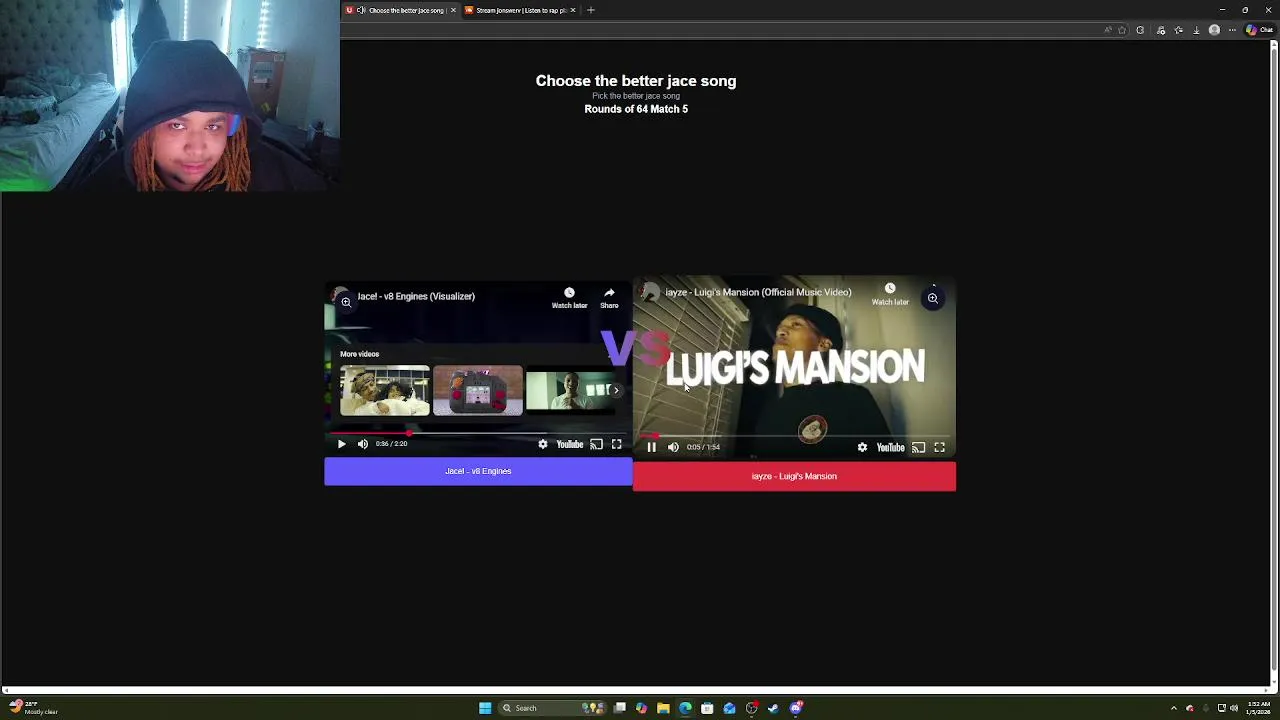The image size is (1280, 720).
Task: Seek on v8 Engines progress bar
Action: click(478, 432)
